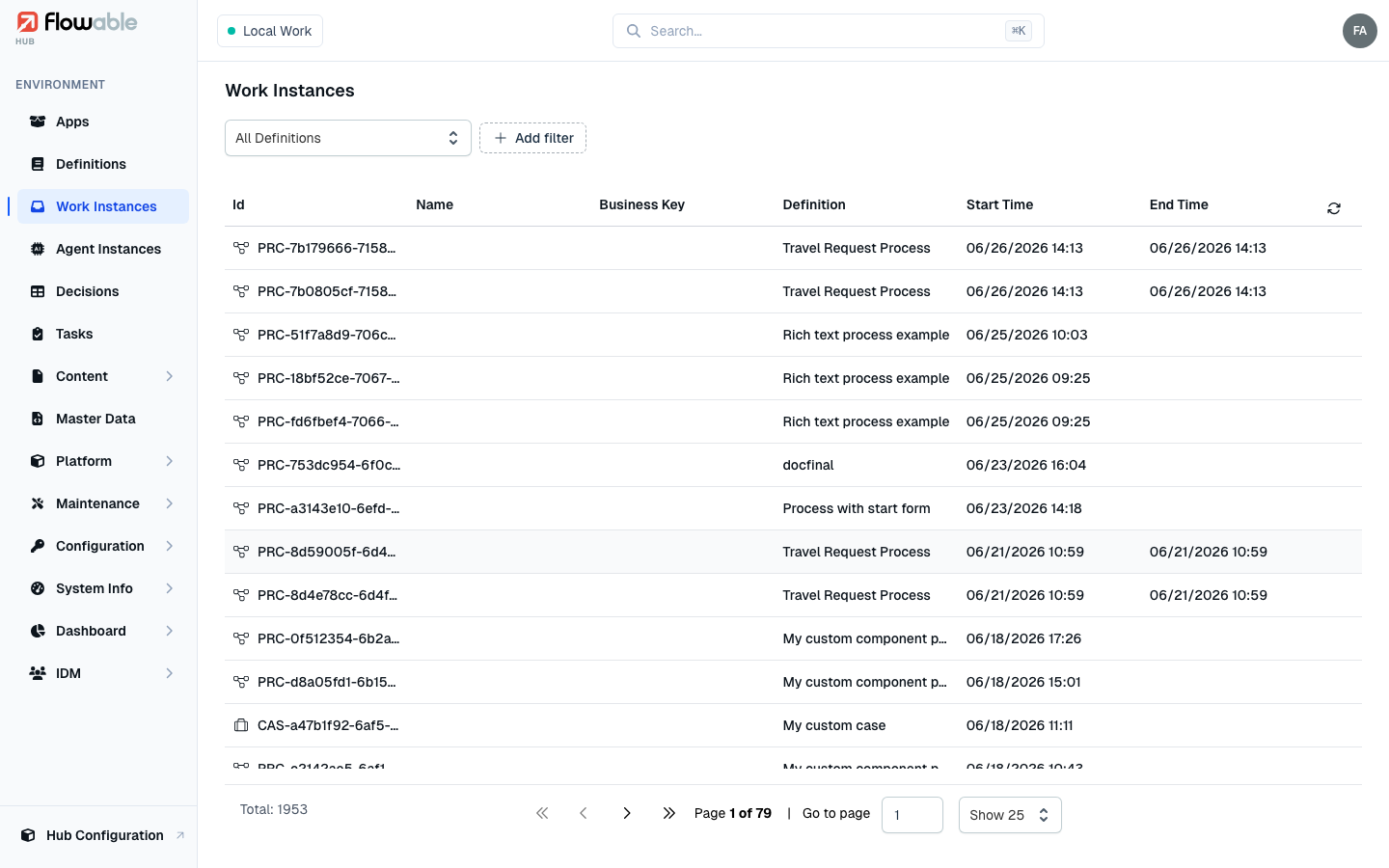The image size is (1389, 868).
Task: Expand the IDM submenu chevron
Action: 170,673
